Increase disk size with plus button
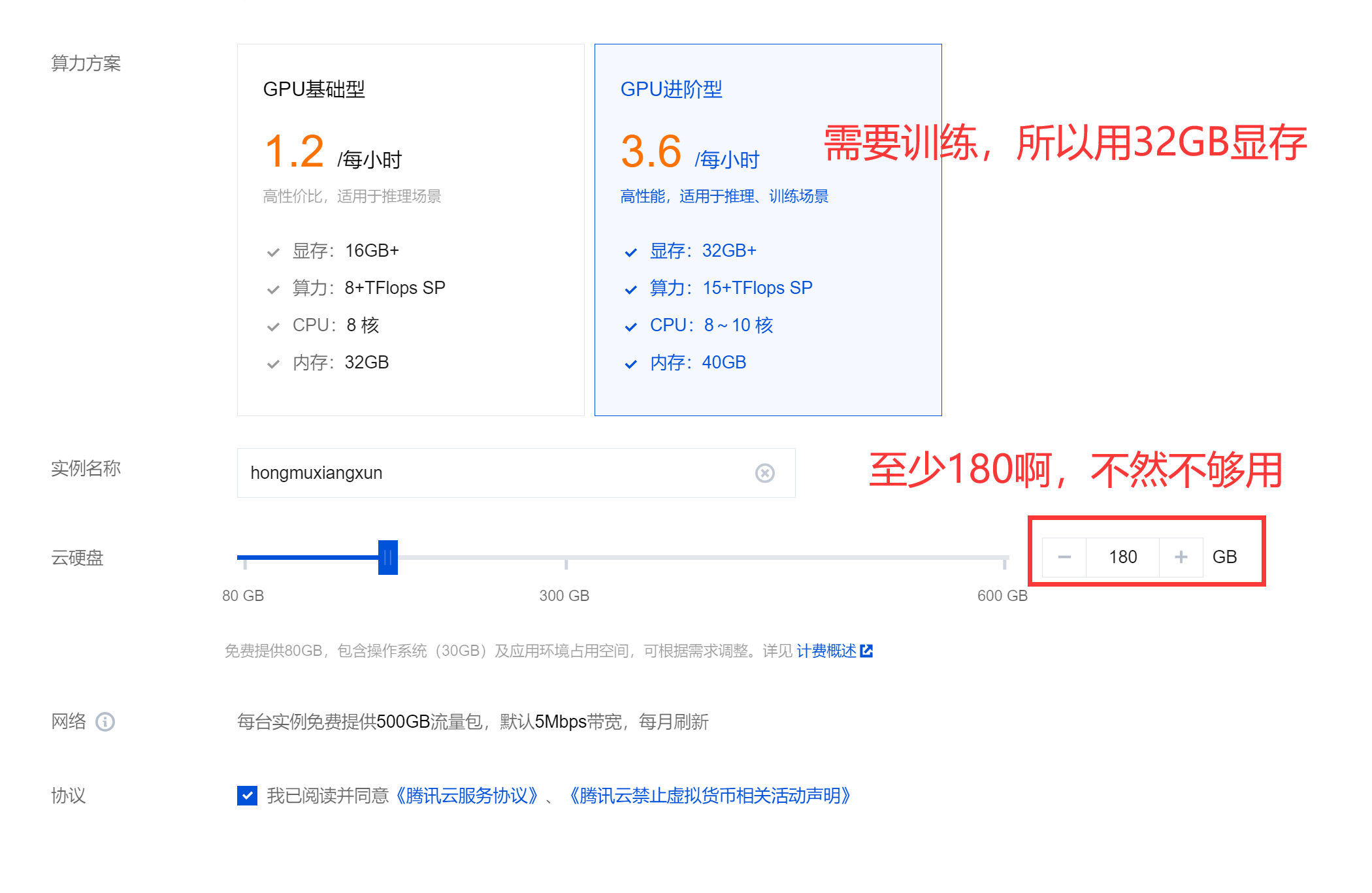Screen dimensions: 1372x893 (1181, 557)
